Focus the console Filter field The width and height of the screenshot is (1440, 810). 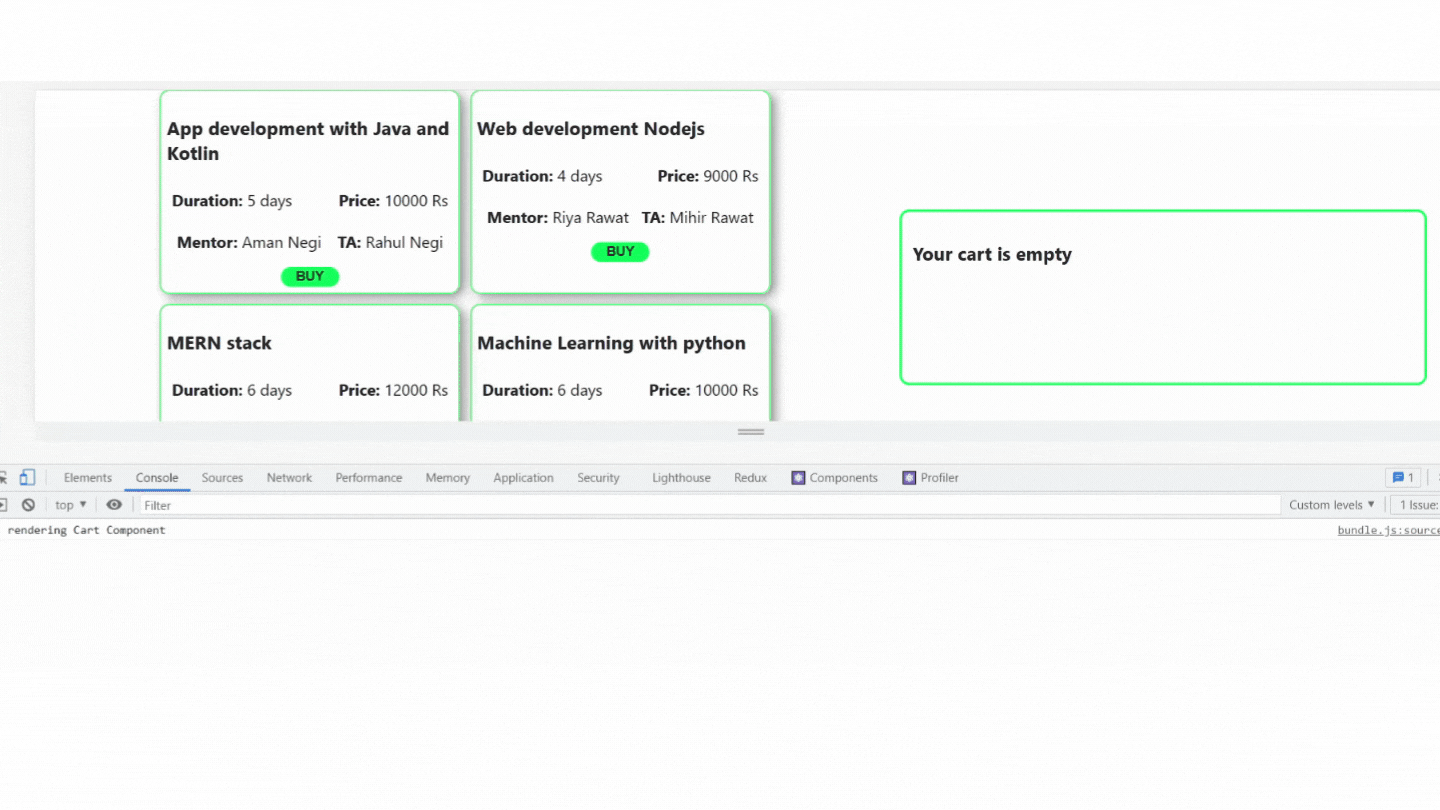709,505
